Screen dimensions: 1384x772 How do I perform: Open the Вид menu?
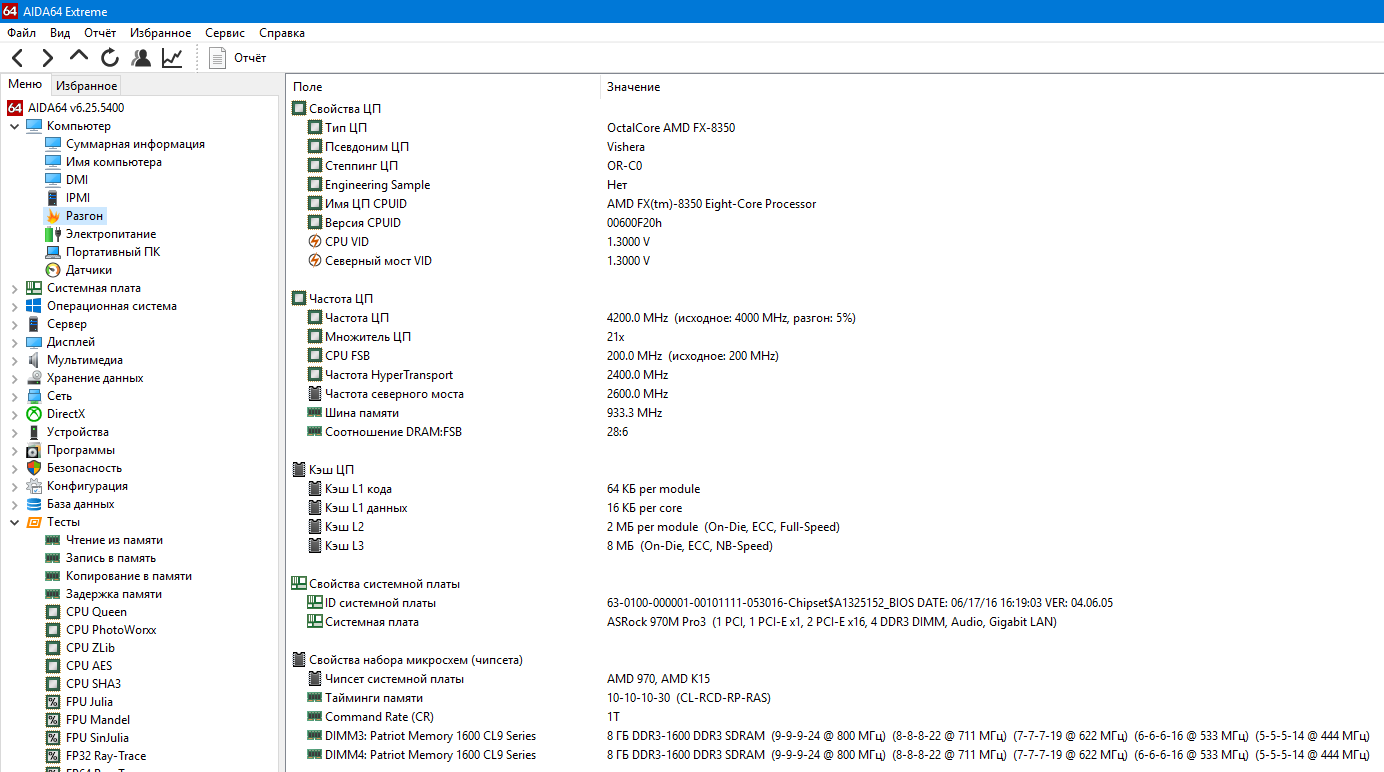coord(60,33)
